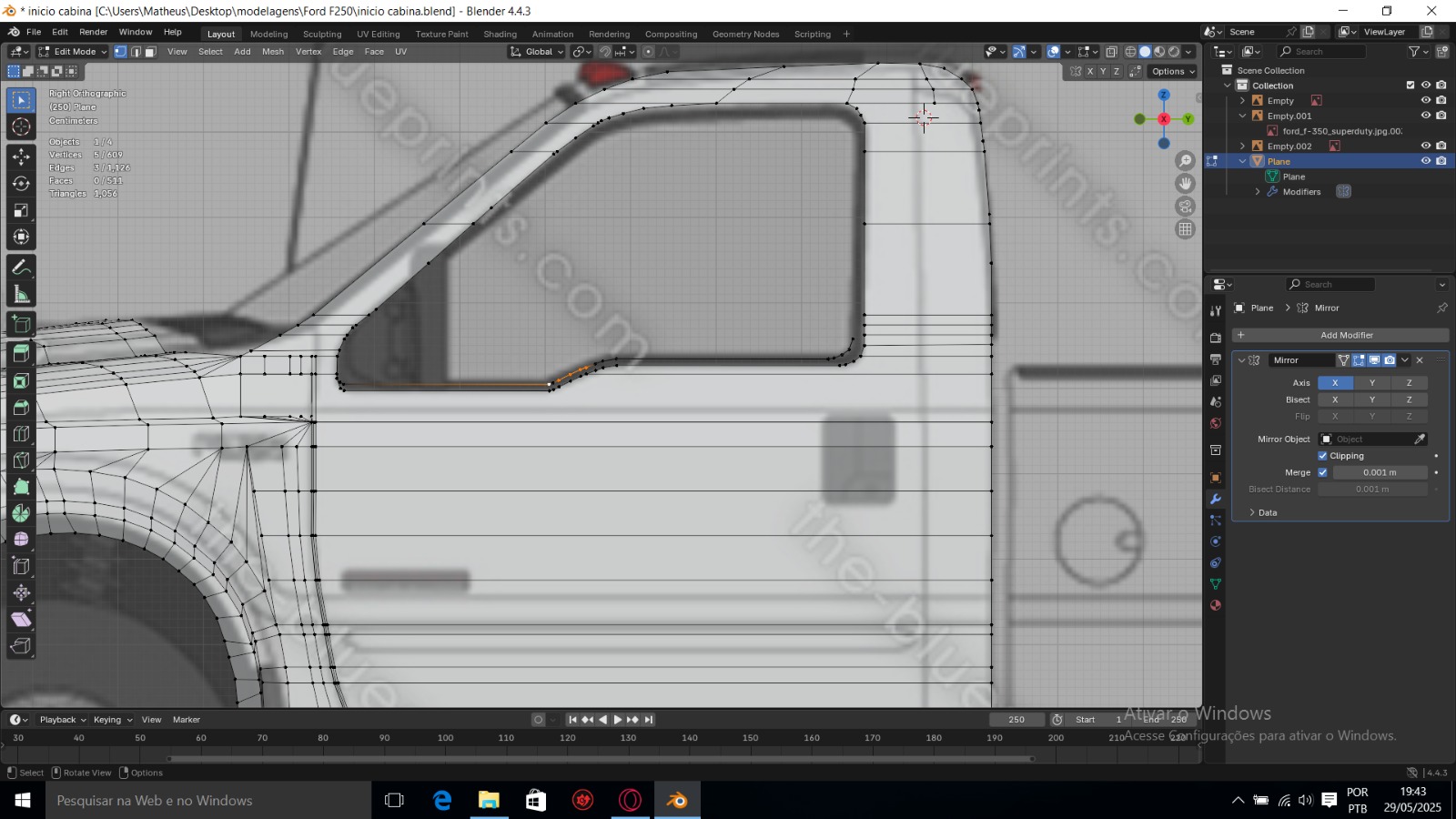Click the timeline horizontal scrollbar
Viewport: 1456px width, 819px height.
(601, 758)
